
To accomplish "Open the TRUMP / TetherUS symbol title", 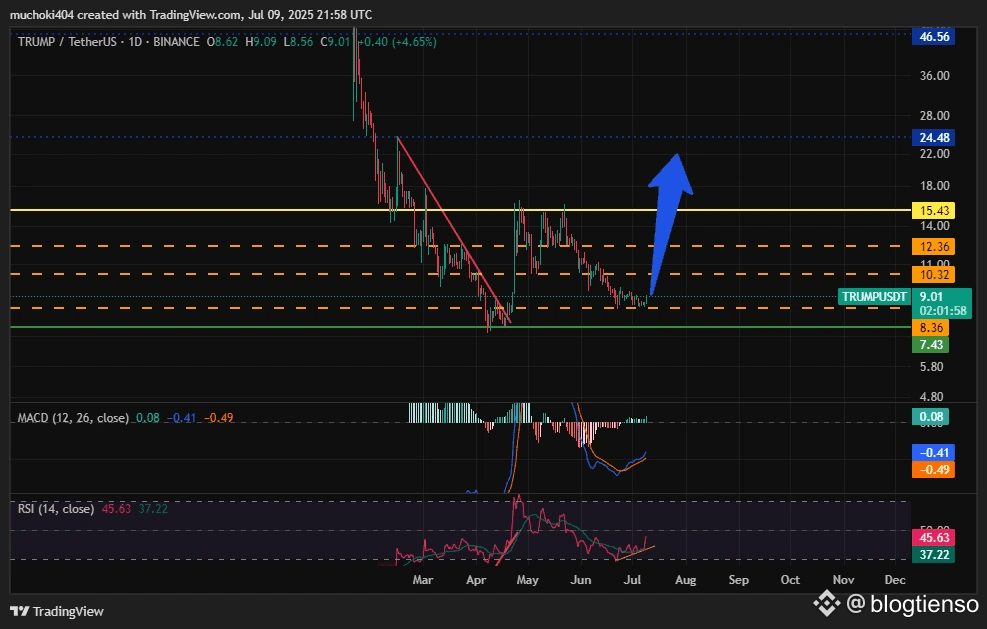I will coord(67,42).
